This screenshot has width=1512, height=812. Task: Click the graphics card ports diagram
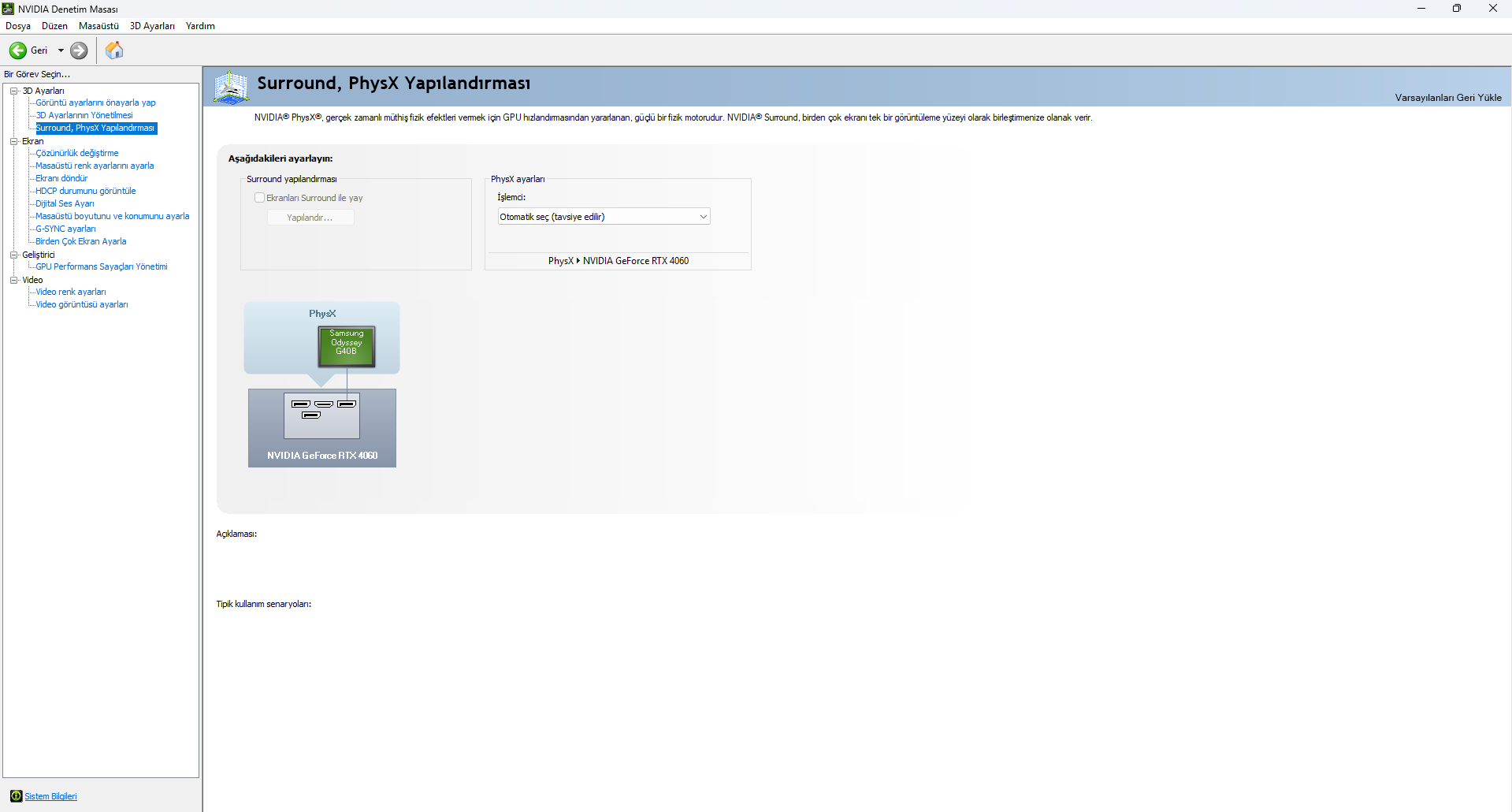(322, 415)
